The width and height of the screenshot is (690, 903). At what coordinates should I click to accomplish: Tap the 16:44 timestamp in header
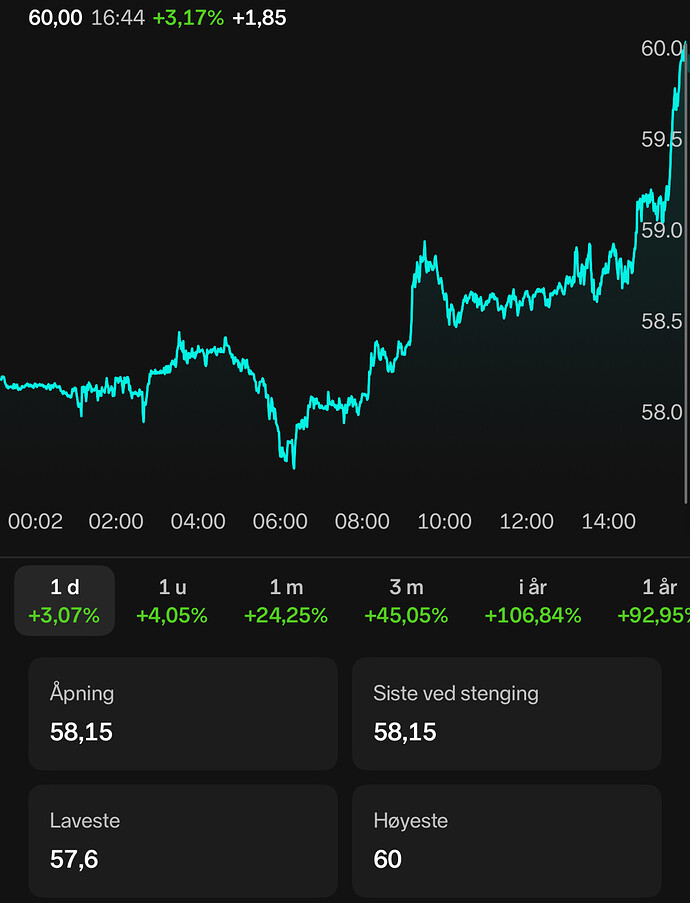click(x=117, y=17)
